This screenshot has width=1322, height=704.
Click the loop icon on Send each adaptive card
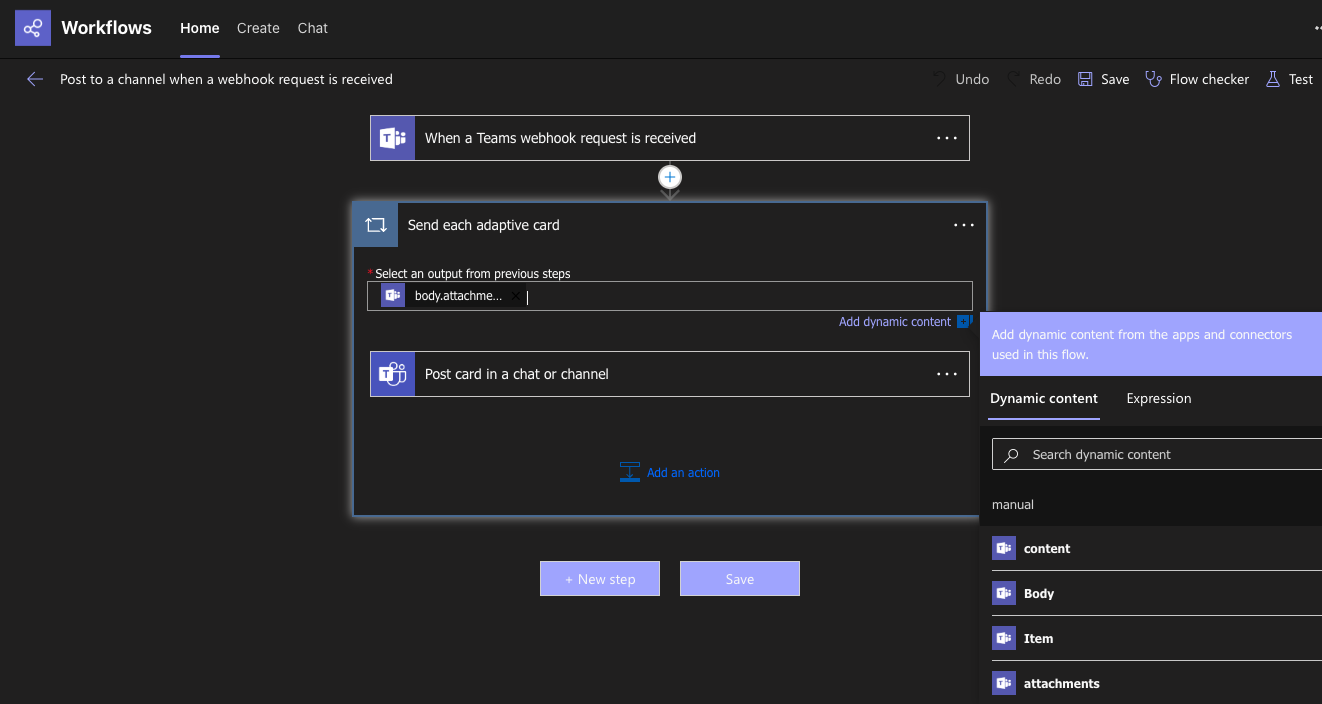(x=376, y=225)
